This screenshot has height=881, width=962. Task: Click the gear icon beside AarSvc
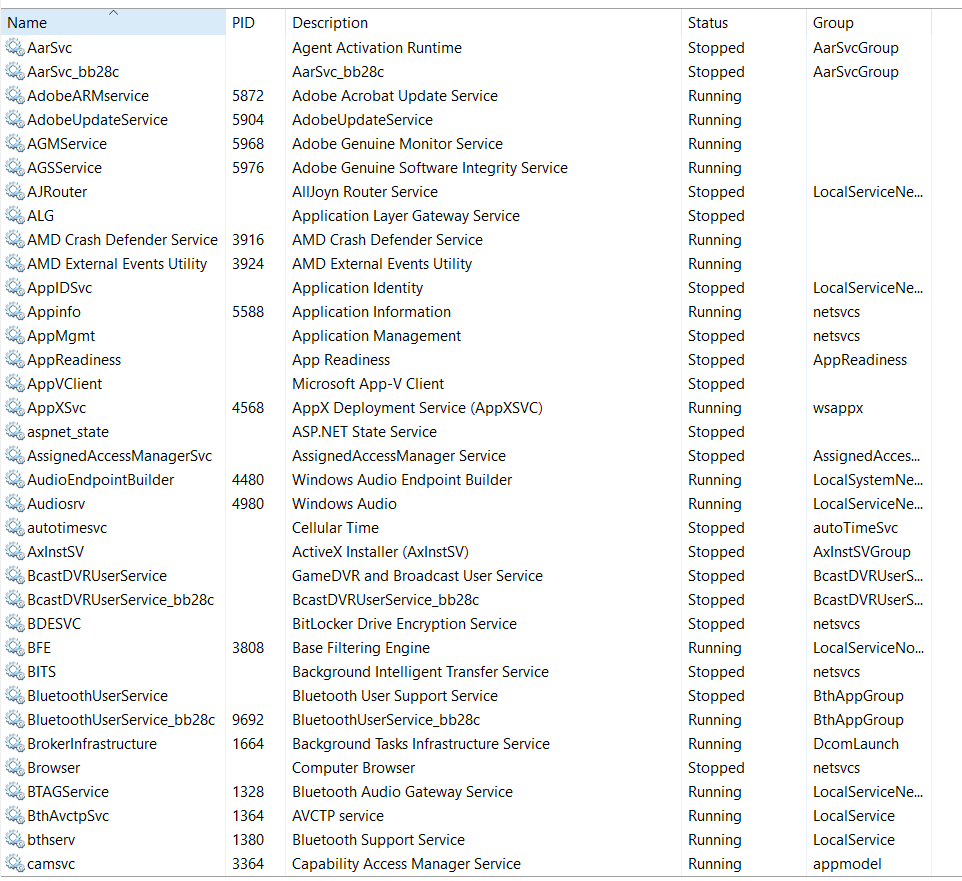(x=15, y=47)
